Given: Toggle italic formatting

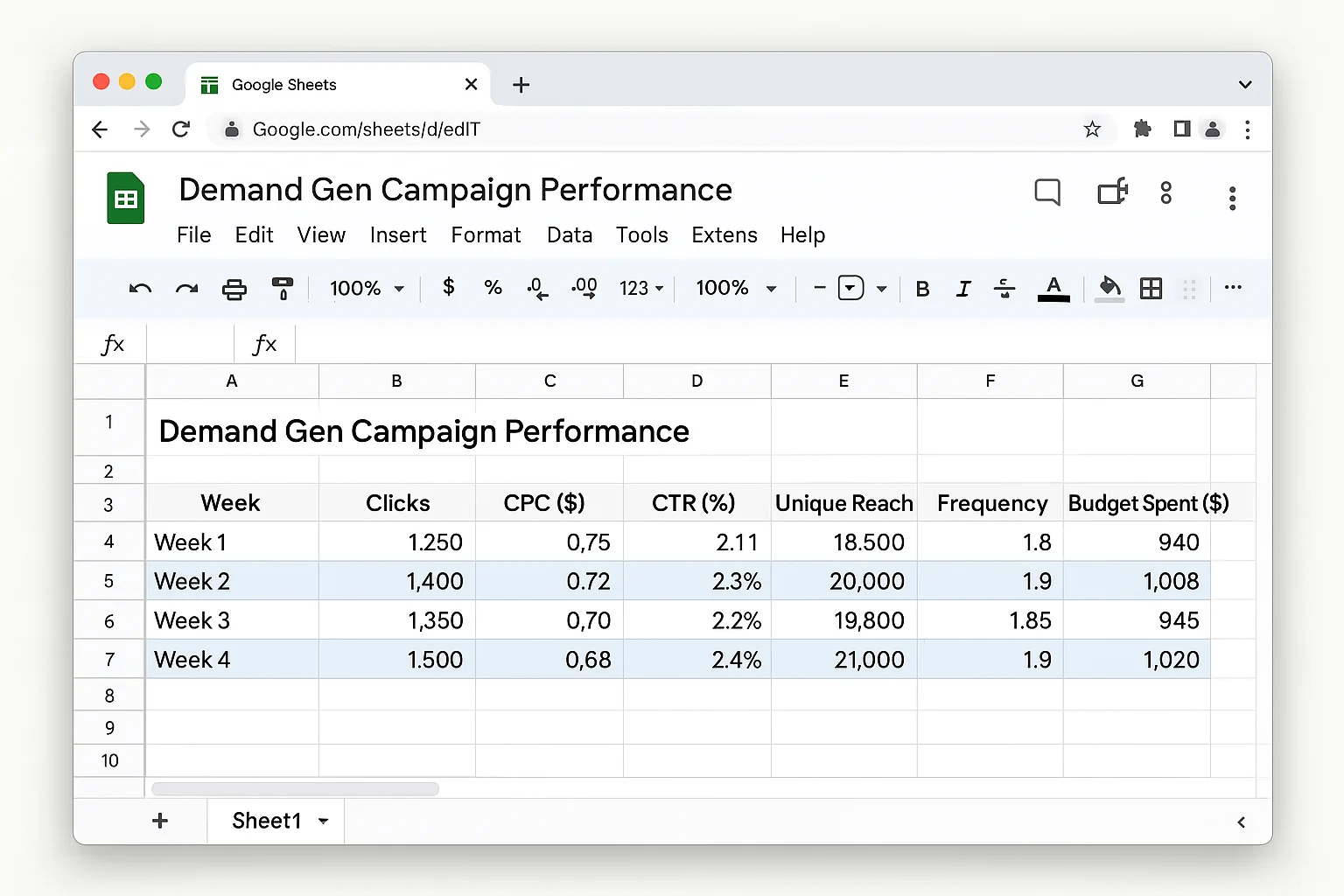Looking at the screenshot, I should tap(963, 289).
